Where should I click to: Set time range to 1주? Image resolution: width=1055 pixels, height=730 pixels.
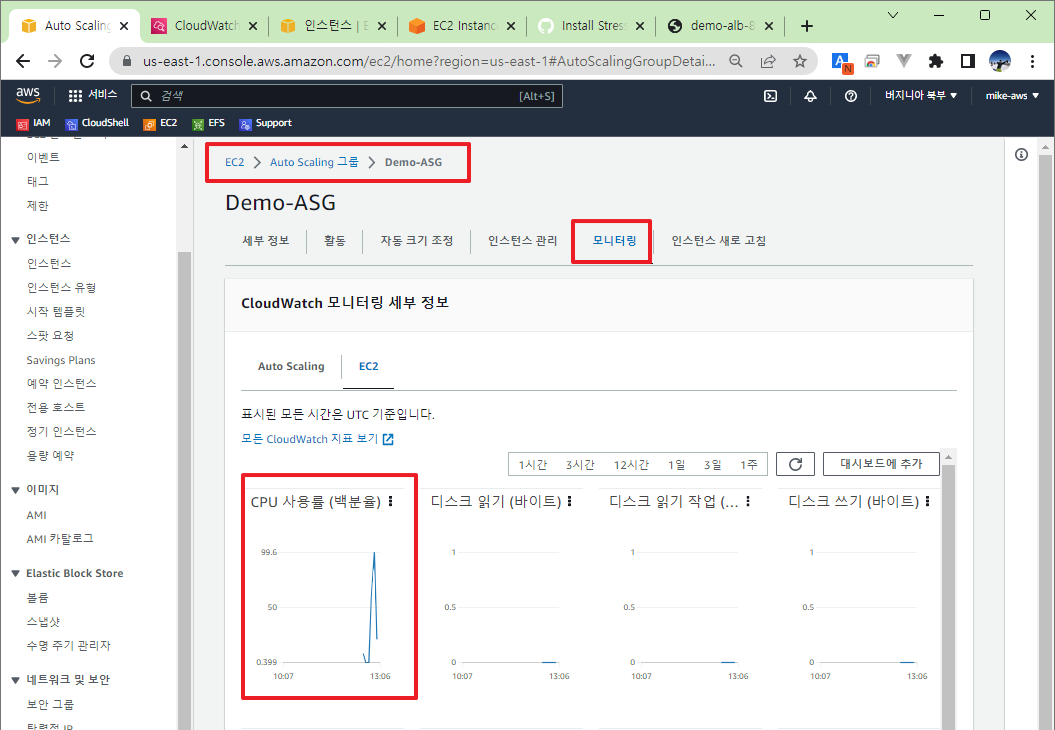point(749,465)
